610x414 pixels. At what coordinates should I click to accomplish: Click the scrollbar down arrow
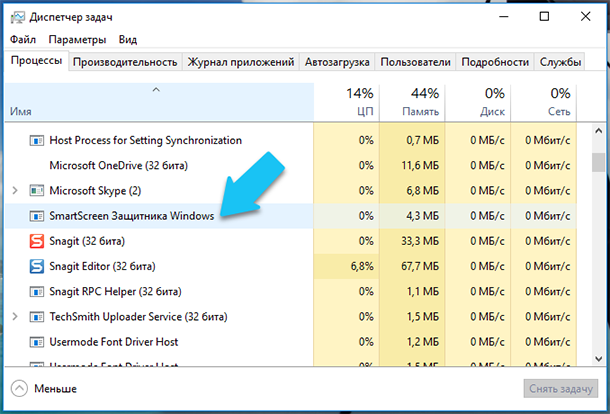click(598, 359)
